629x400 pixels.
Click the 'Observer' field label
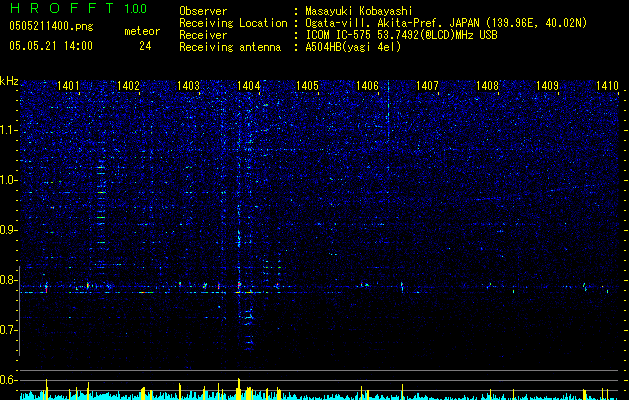tap(203, 11)
